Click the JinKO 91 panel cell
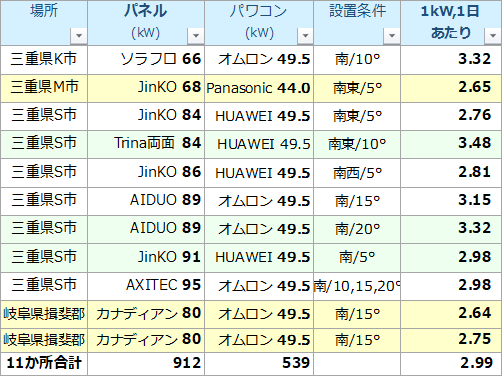 click(146, 257)
